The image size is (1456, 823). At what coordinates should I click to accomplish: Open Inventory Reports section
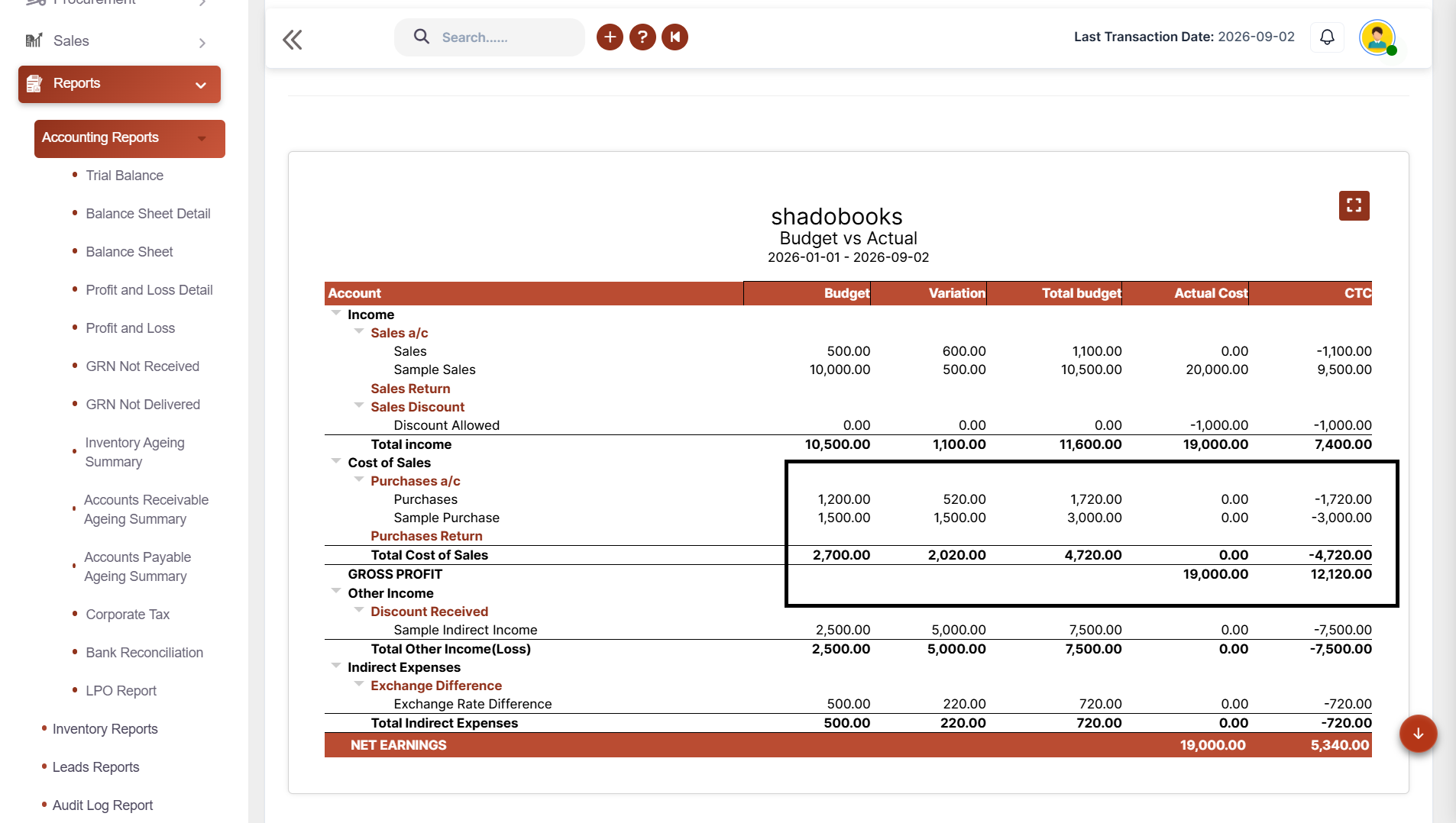pos(105,729)
